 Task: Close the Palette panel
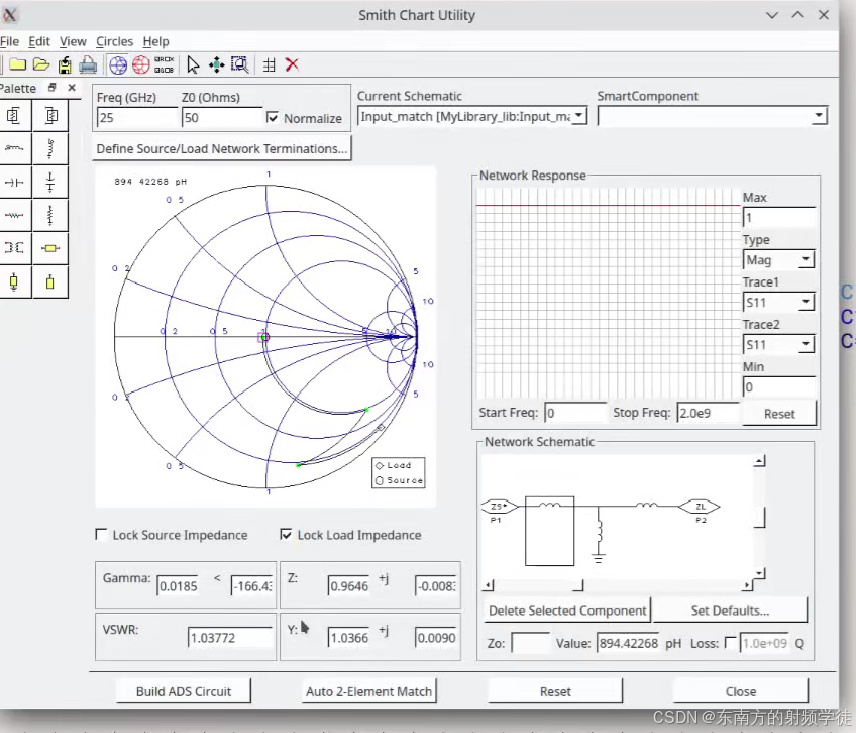point(72,87)
